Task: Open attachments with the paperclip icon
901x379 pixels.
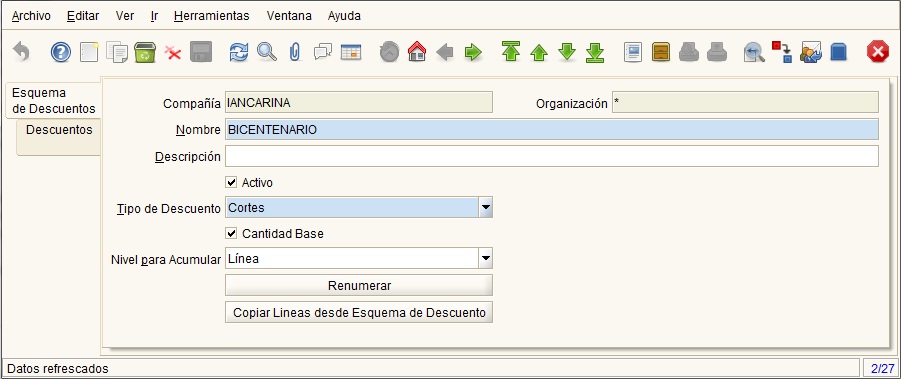Action: (x=295, y=52)
